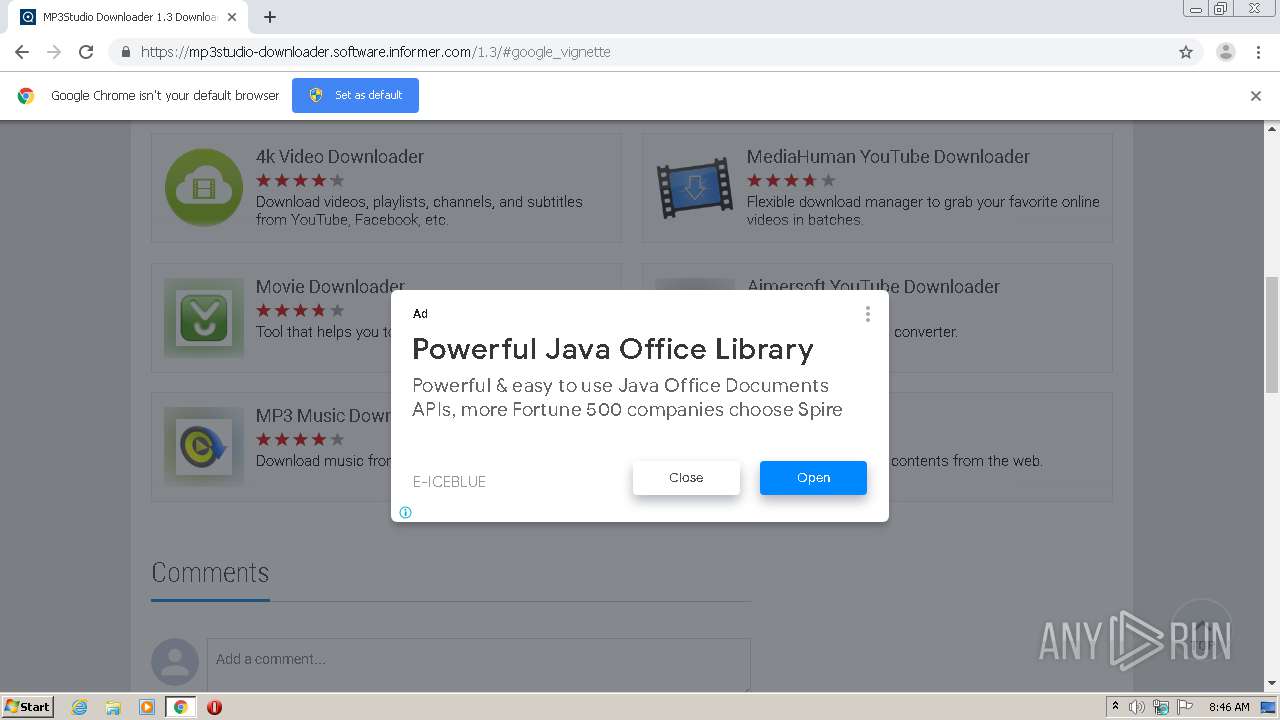Open the MP3 Music Downloader title link
The height and width of the screenshot is (720, 1280).
[323, 415]
